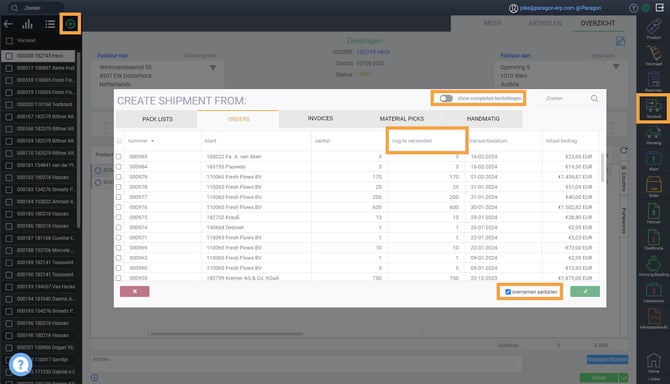Check the box for order 000979

(x=119, y=177)
